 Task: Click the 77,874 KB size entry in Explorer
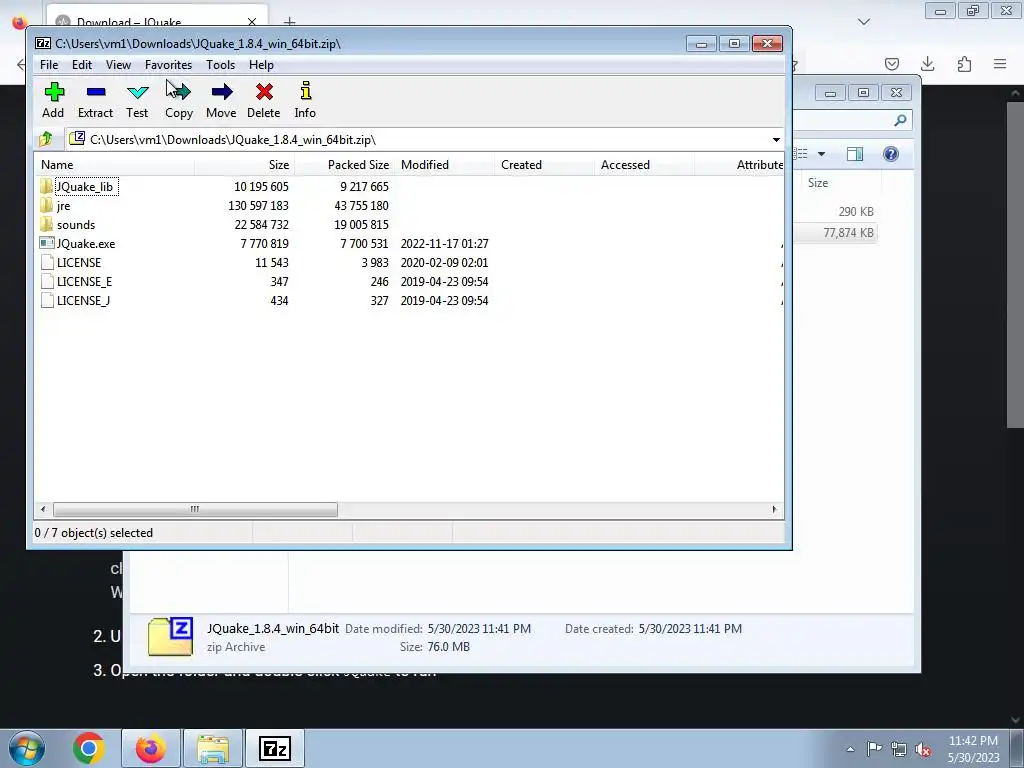(848, 232)
